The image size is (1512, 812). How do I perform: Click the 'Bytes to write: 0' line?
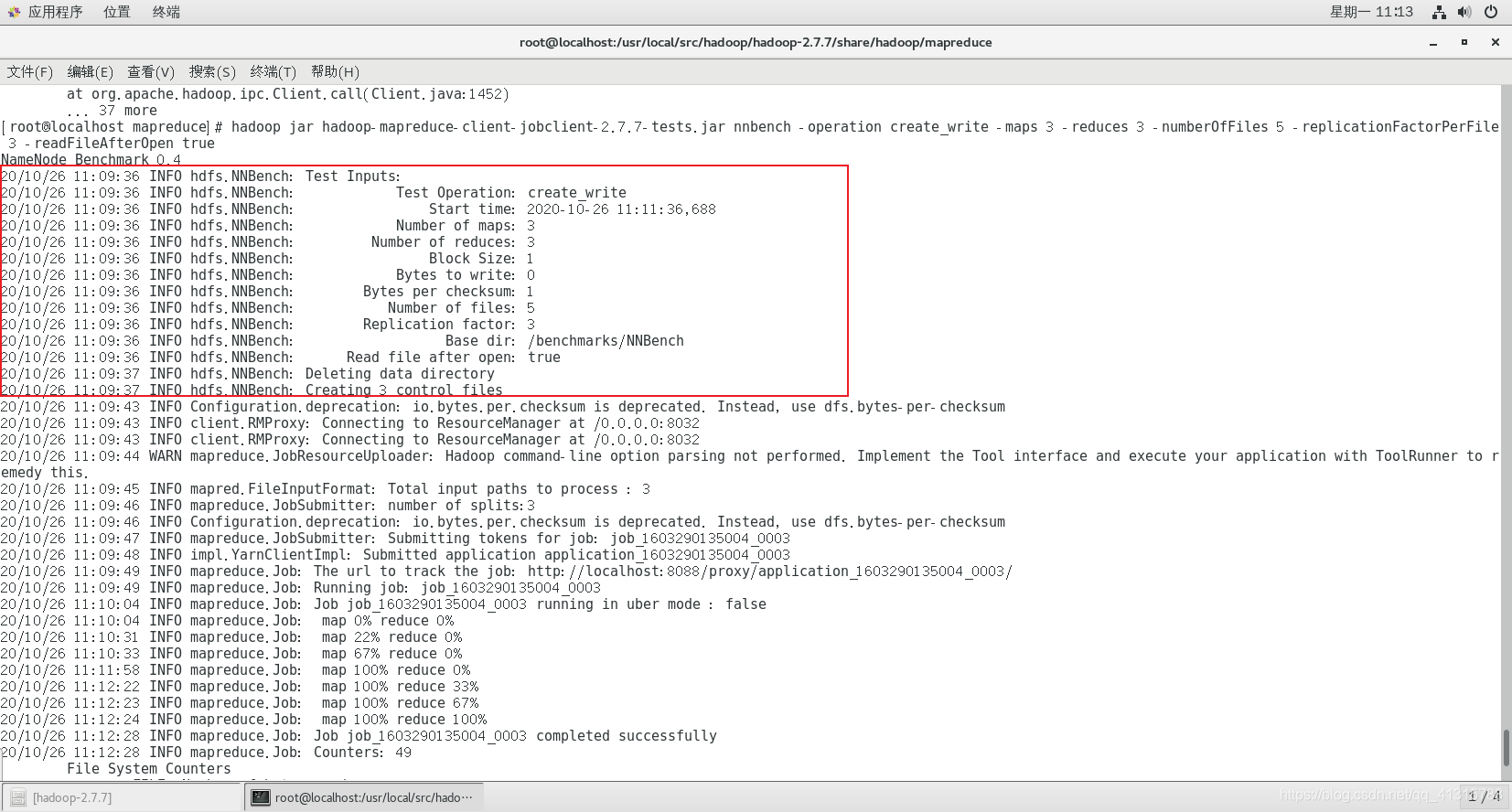click(x=267, y=275)
